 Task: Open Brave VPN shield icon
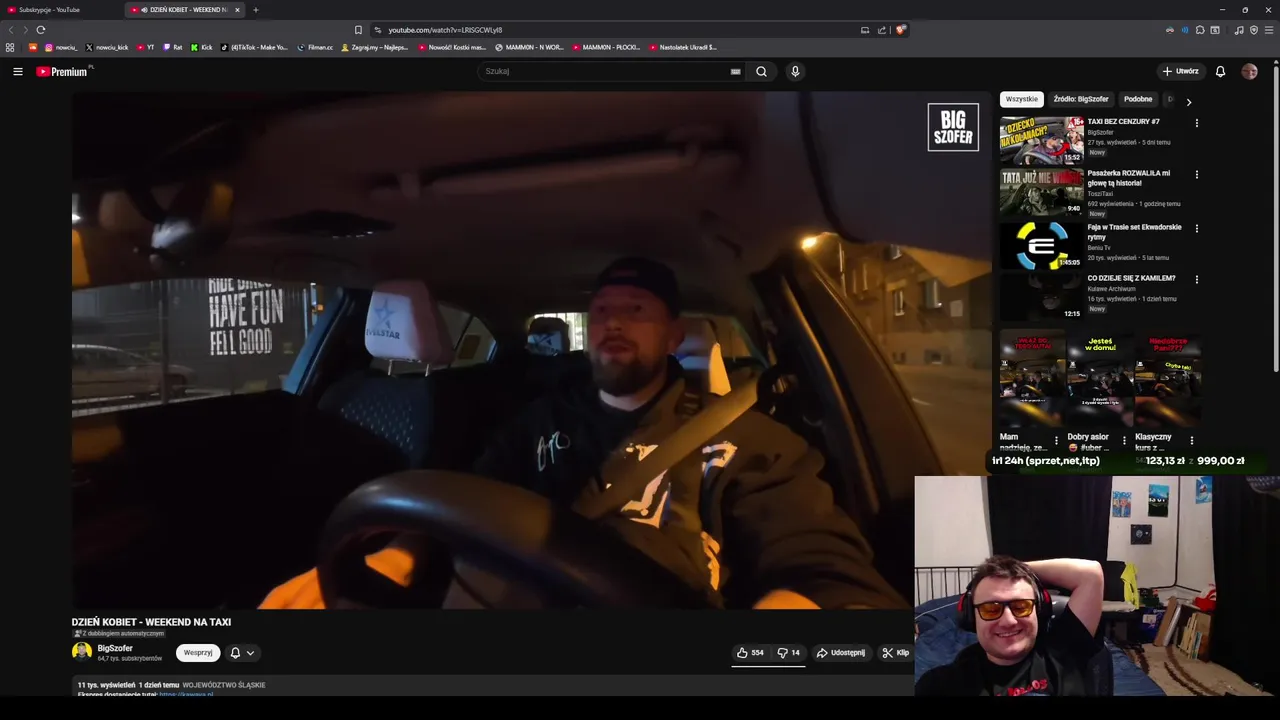pos(1254,30)
